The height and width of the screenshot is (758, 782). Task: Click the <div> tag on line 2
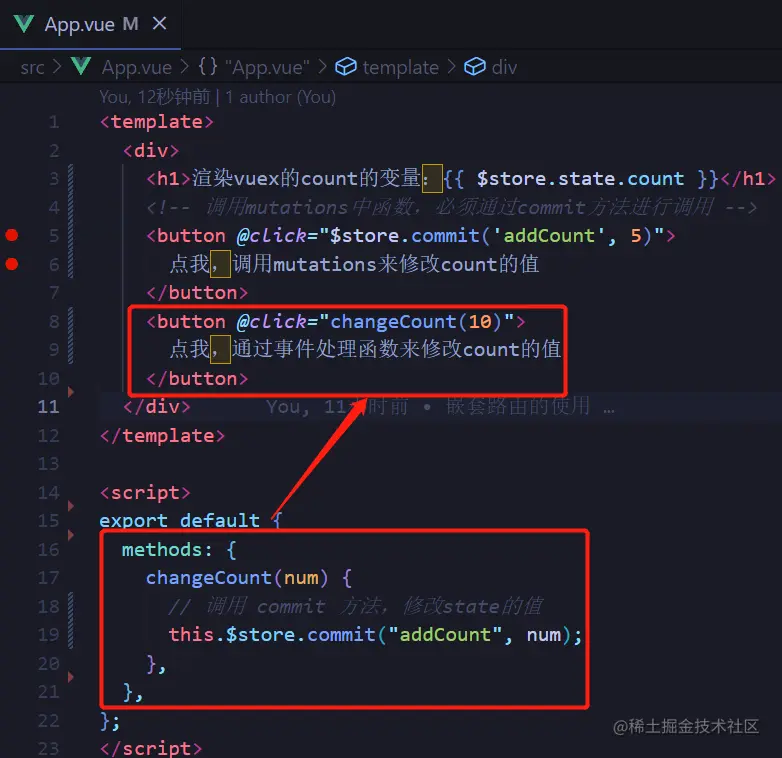click(x=151, y=151)
